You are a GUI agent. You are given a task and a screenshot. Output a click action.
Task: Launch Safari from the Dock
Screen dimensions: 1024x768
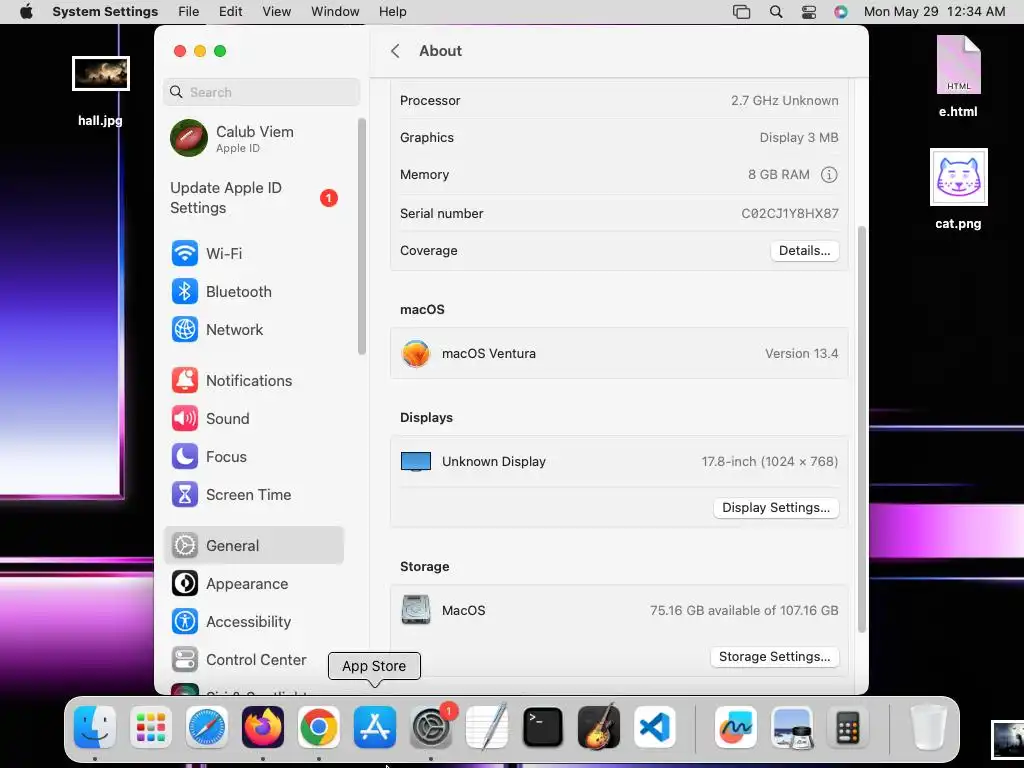207,727
